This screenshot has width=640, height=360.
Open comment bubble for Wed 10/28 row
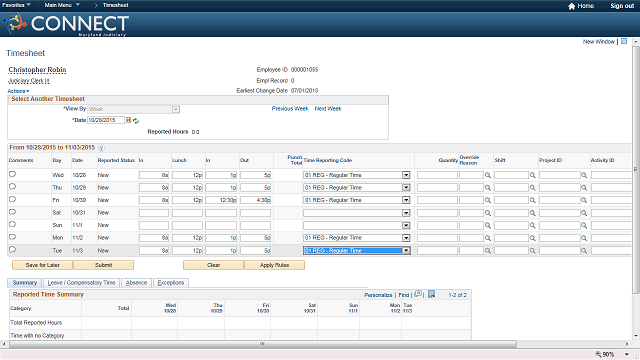(12, 174)
